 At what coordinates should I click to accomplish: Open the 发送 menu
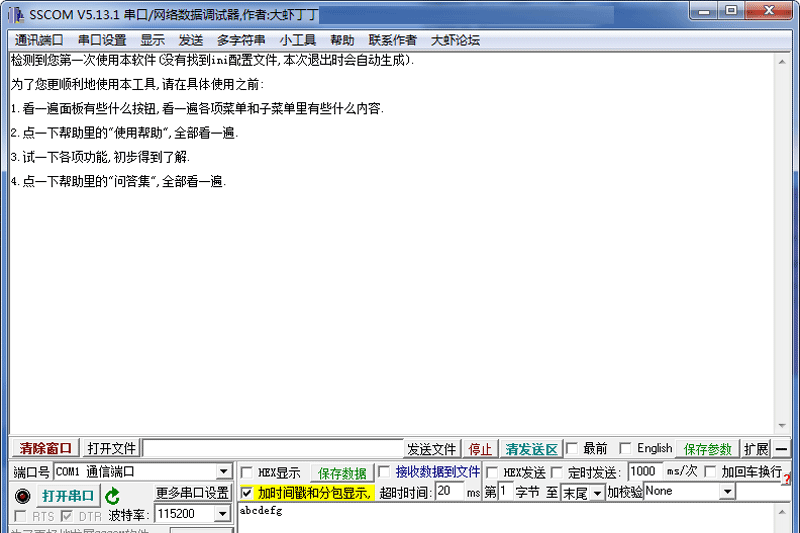tap(191, 40)
